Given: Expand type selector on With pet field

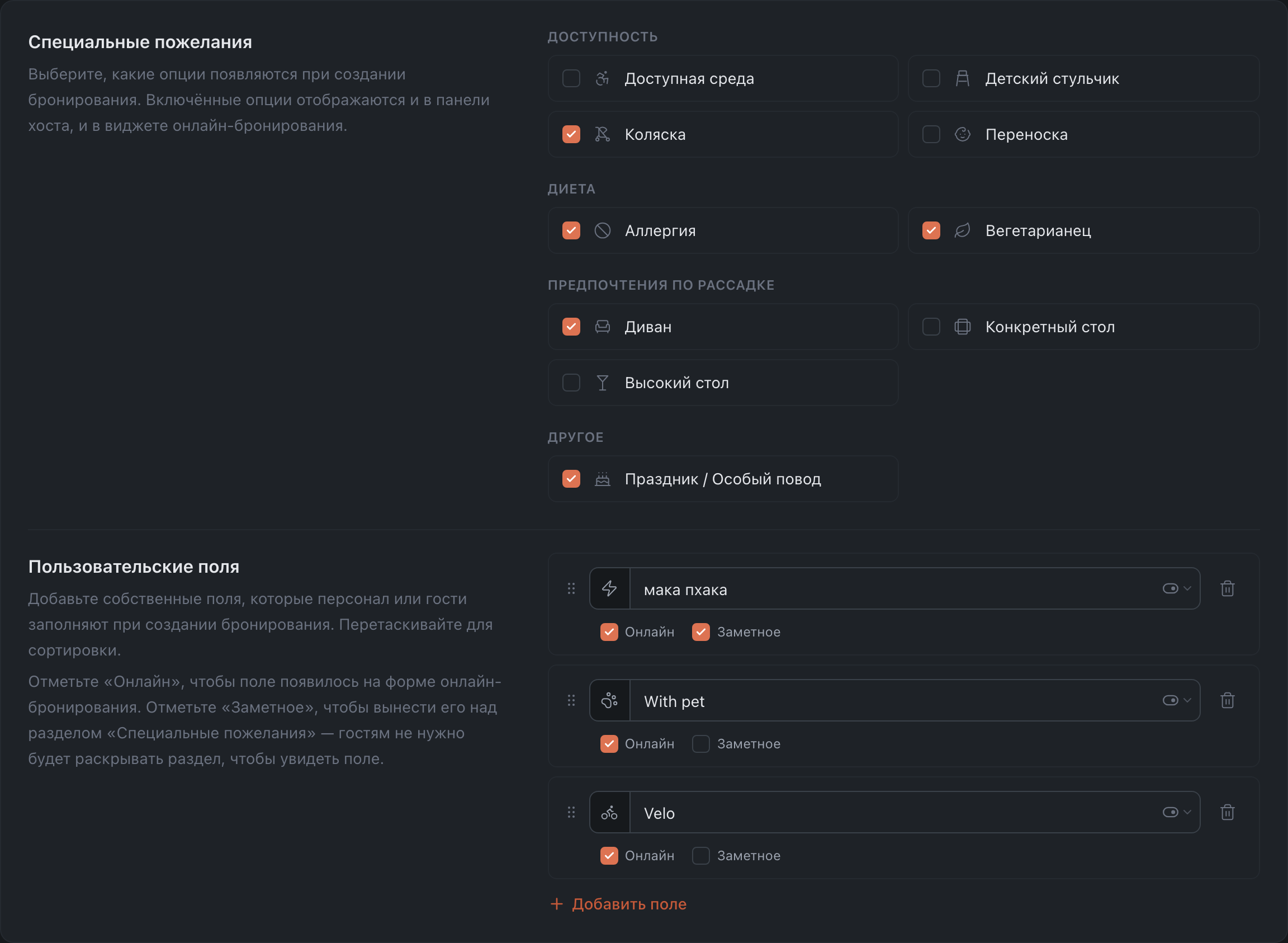Looking at the screenshot, I should tap(1177, 700).
